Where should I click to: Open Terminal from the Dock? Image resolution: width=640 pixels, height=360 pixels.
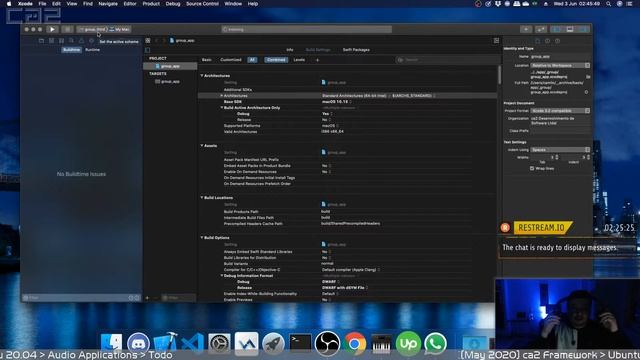pyautogui.click(x=300, y=343)
